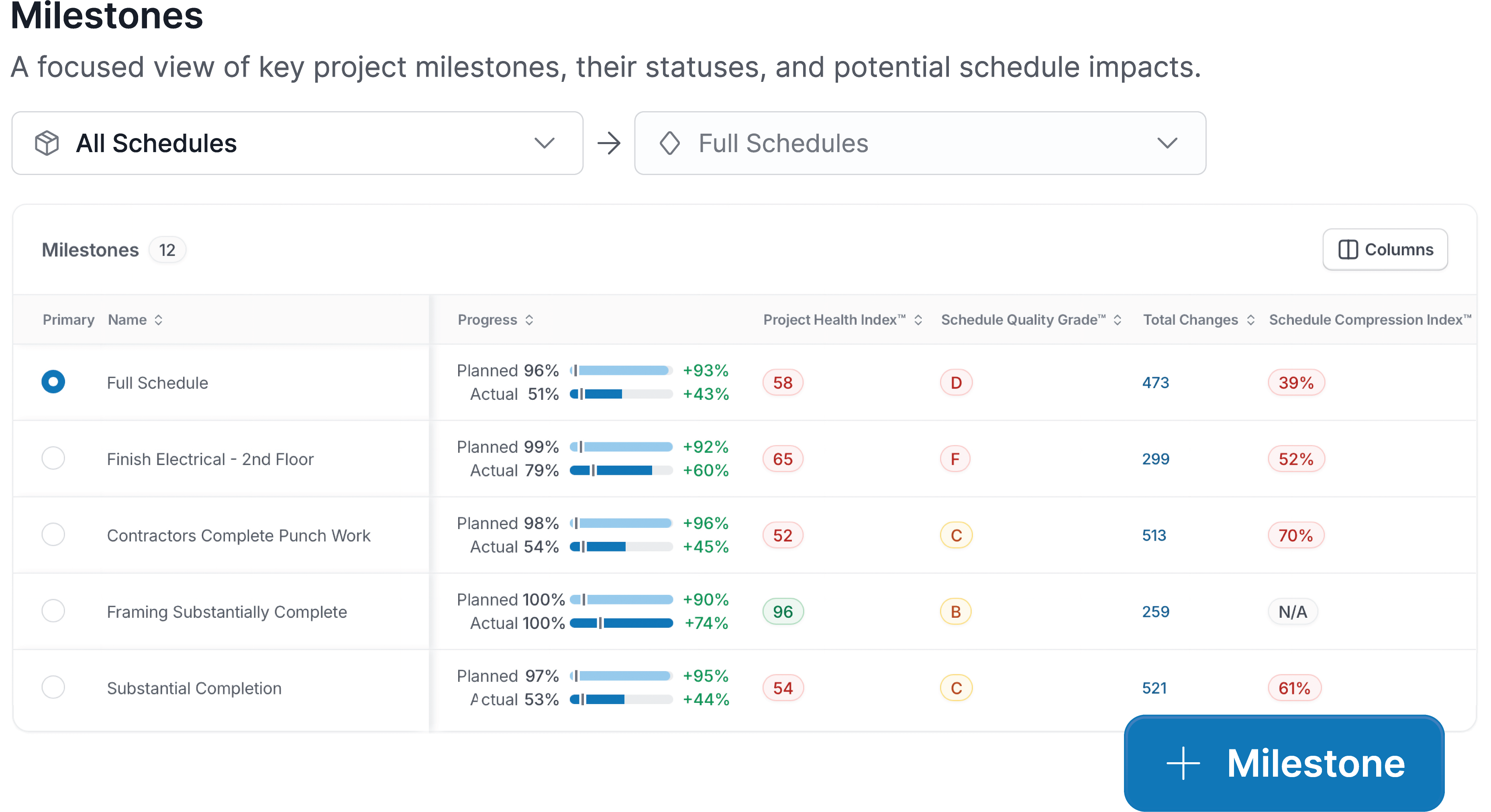Click quality grade B badge
This screenshot has width=1491, height=812.
(956, 611)
